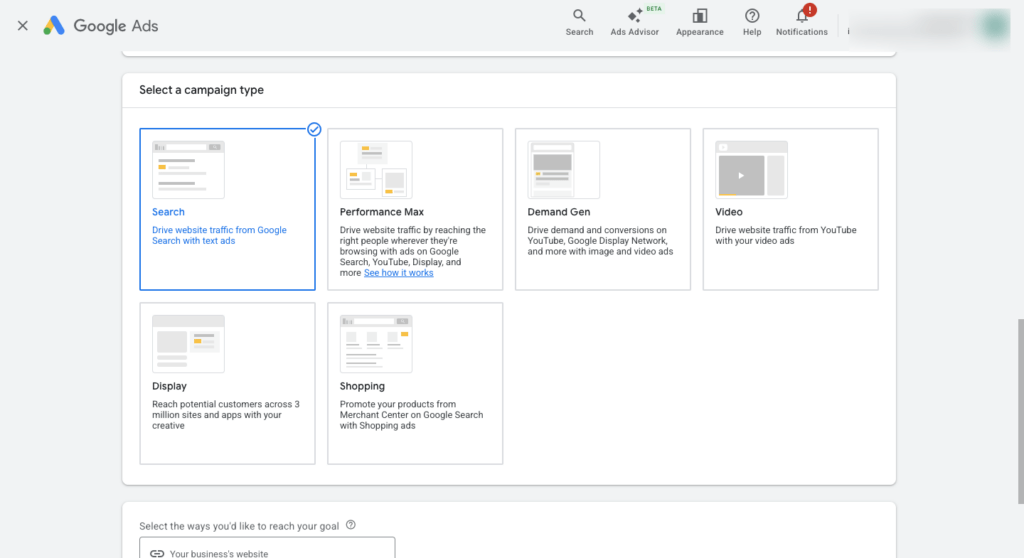
Task: Select the Video campaign type card
Action: pos(790,209)
